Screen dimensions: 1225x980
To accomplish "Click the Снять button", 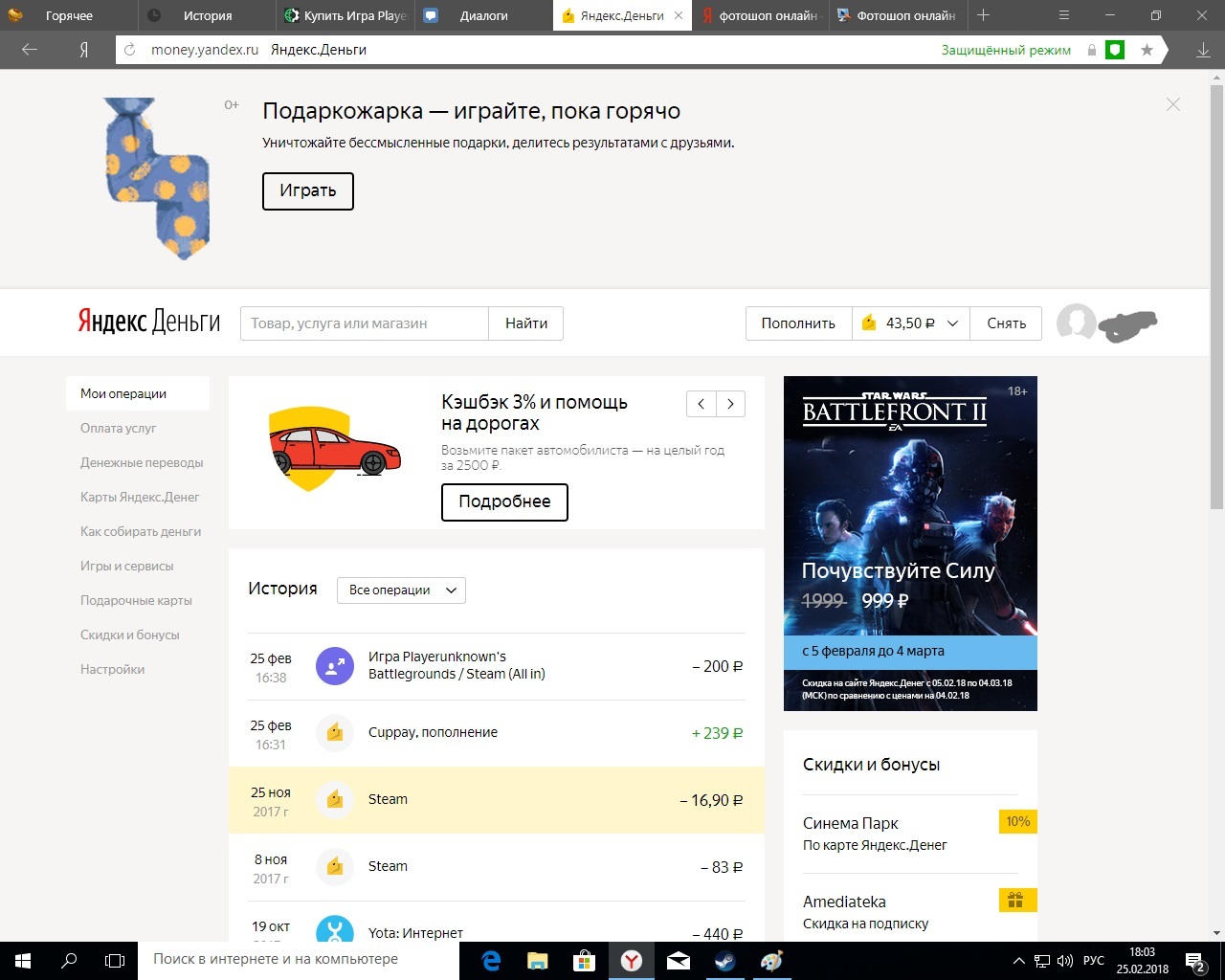I will pyautogui.click(x=1006, y=323).
